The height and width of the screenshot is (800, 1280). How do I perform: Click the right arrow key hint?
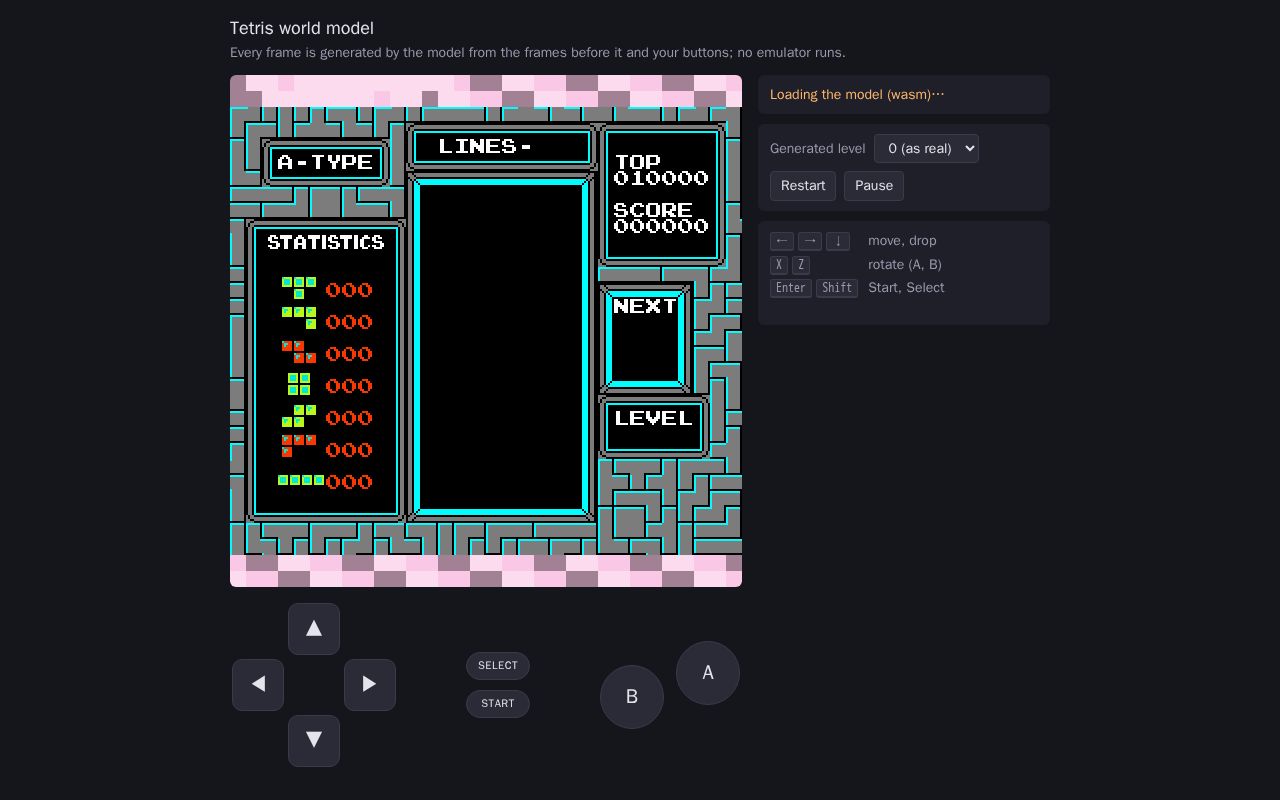click(810, 241)
